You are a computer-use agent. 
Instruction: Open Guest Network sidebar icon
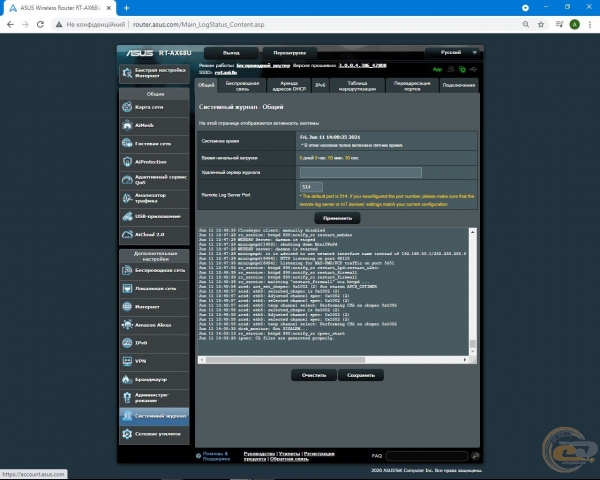coord(127,143)
